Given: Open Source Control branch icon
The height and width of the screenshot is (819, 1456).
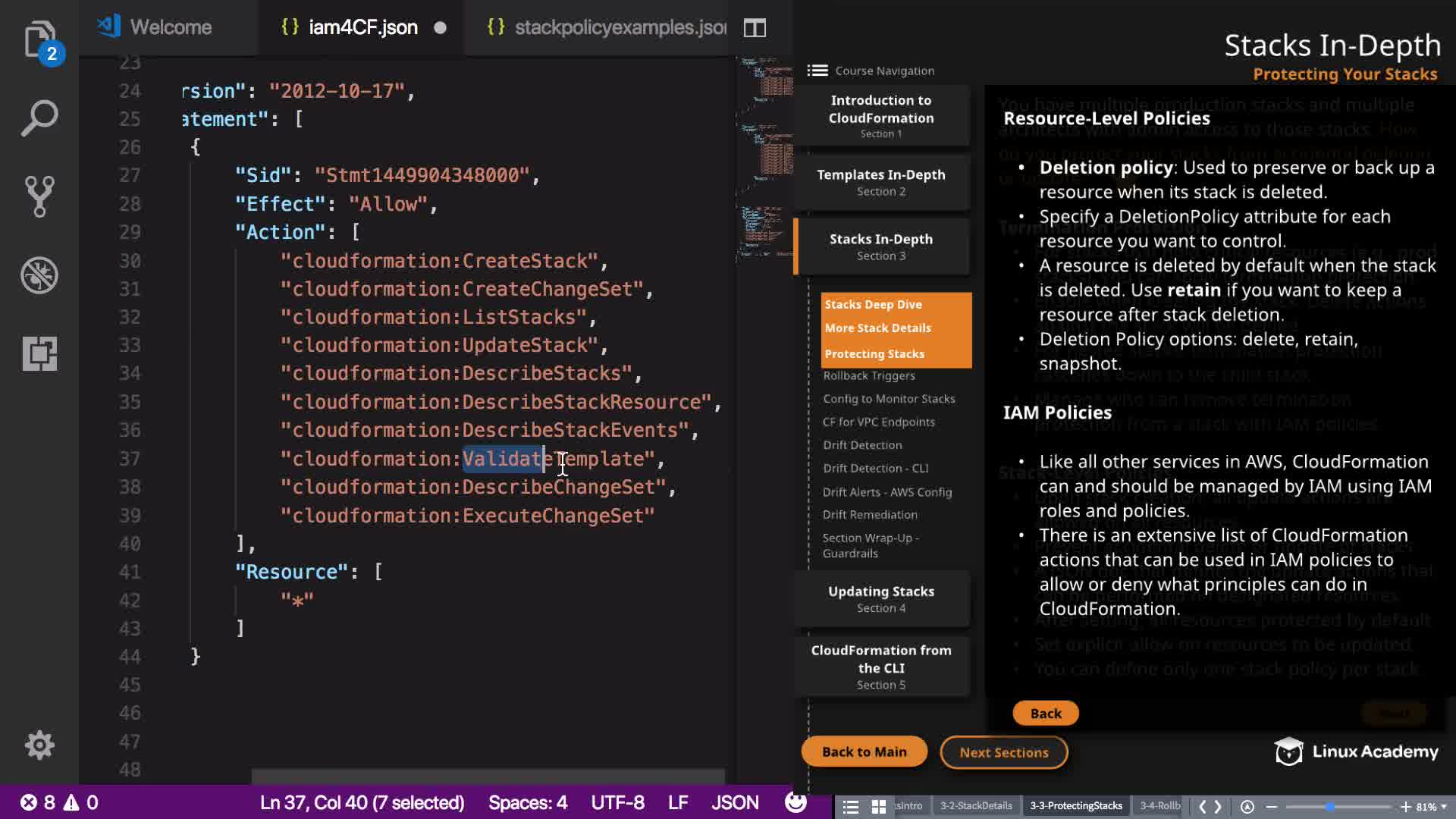Looking at the screenshot, I should coord(39,196).
